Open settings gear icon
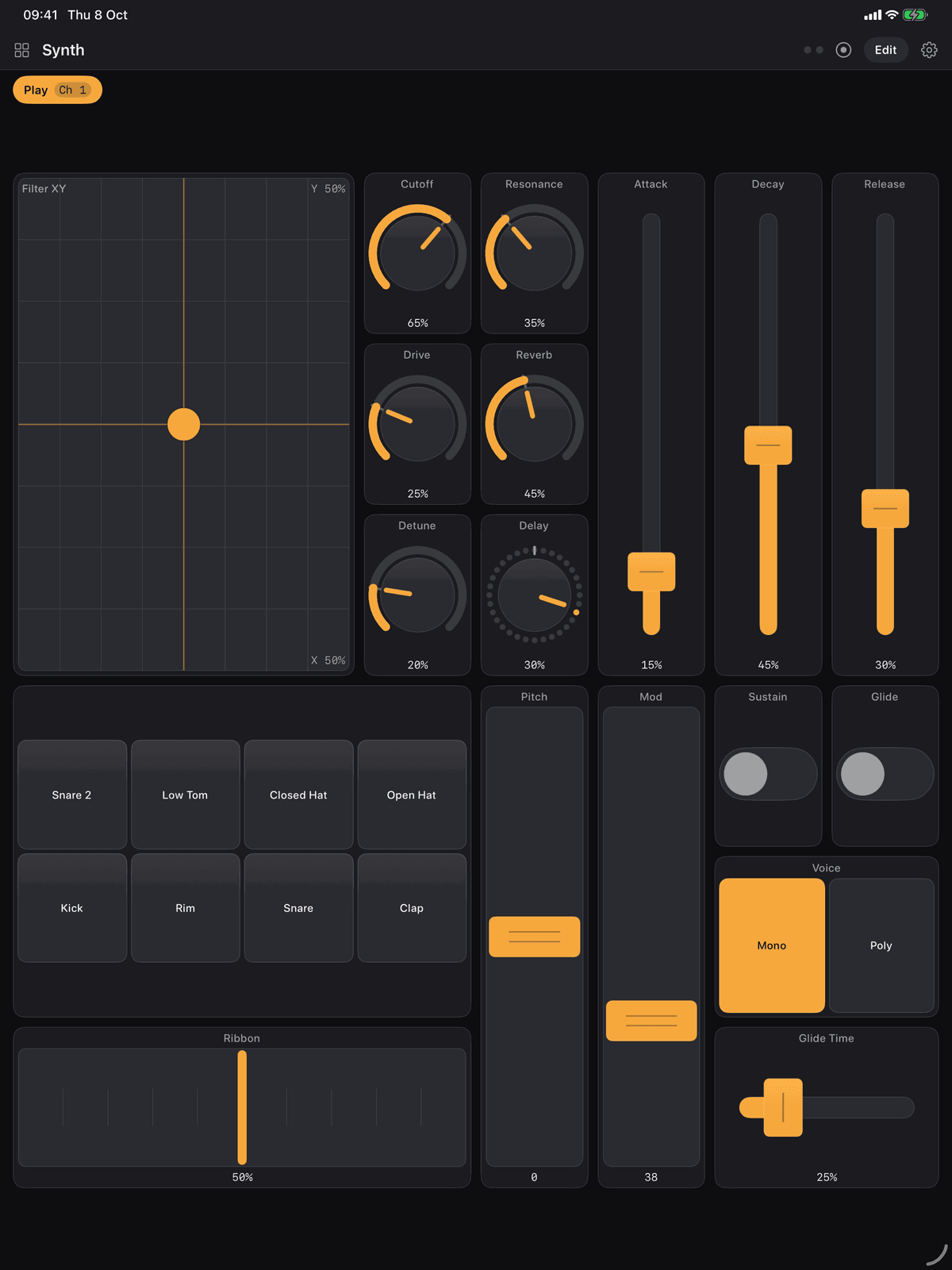 pos(929,50)
